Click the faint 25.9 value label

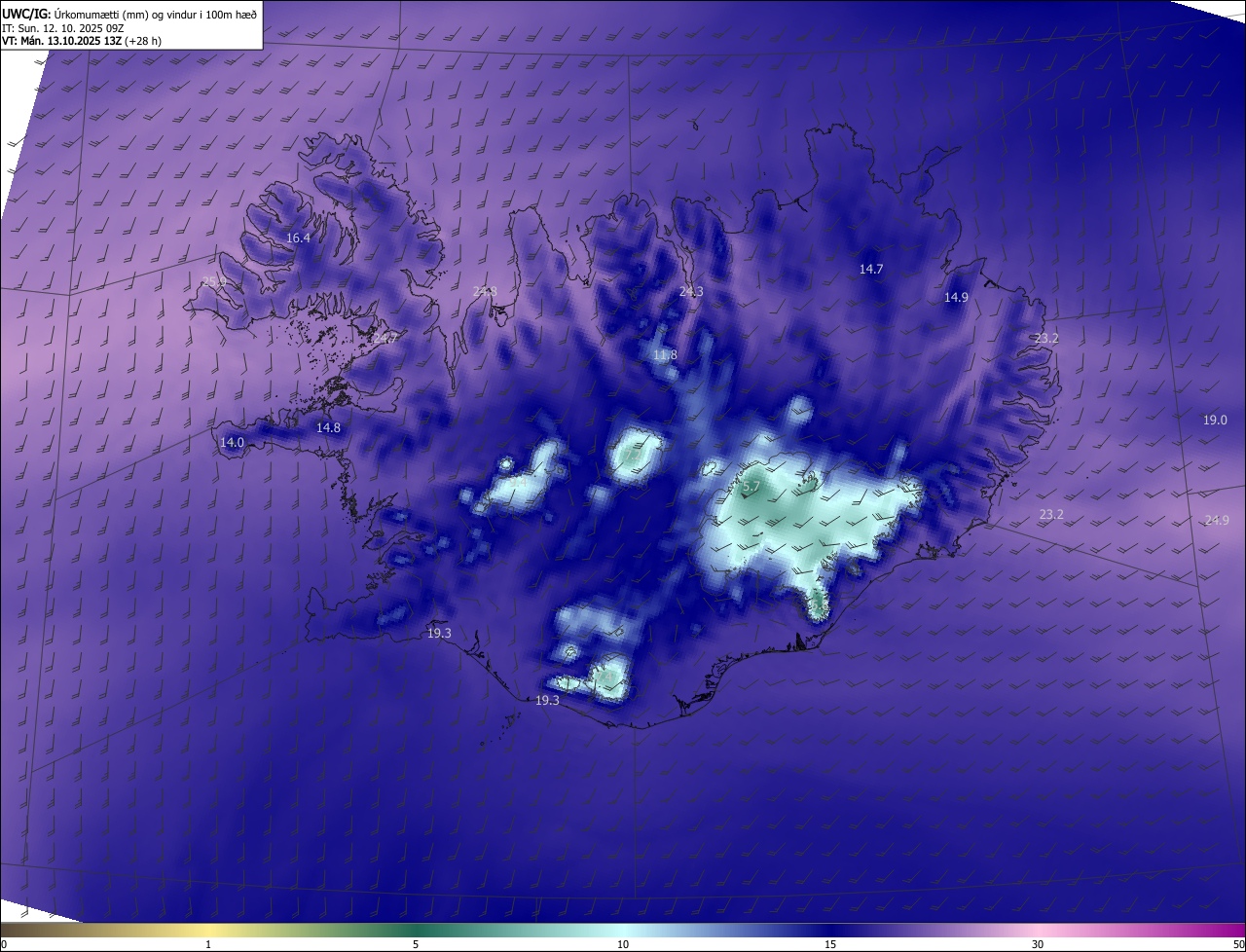(x=213, y=282)
